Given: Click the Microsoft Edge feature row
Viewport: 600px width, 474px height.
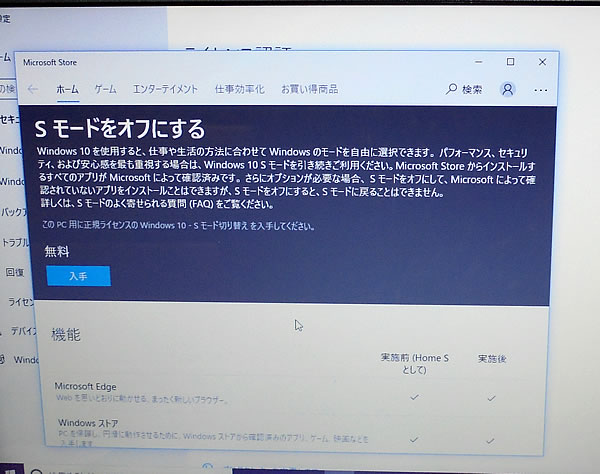Looking at the screenshot, I should coord(87,385).
